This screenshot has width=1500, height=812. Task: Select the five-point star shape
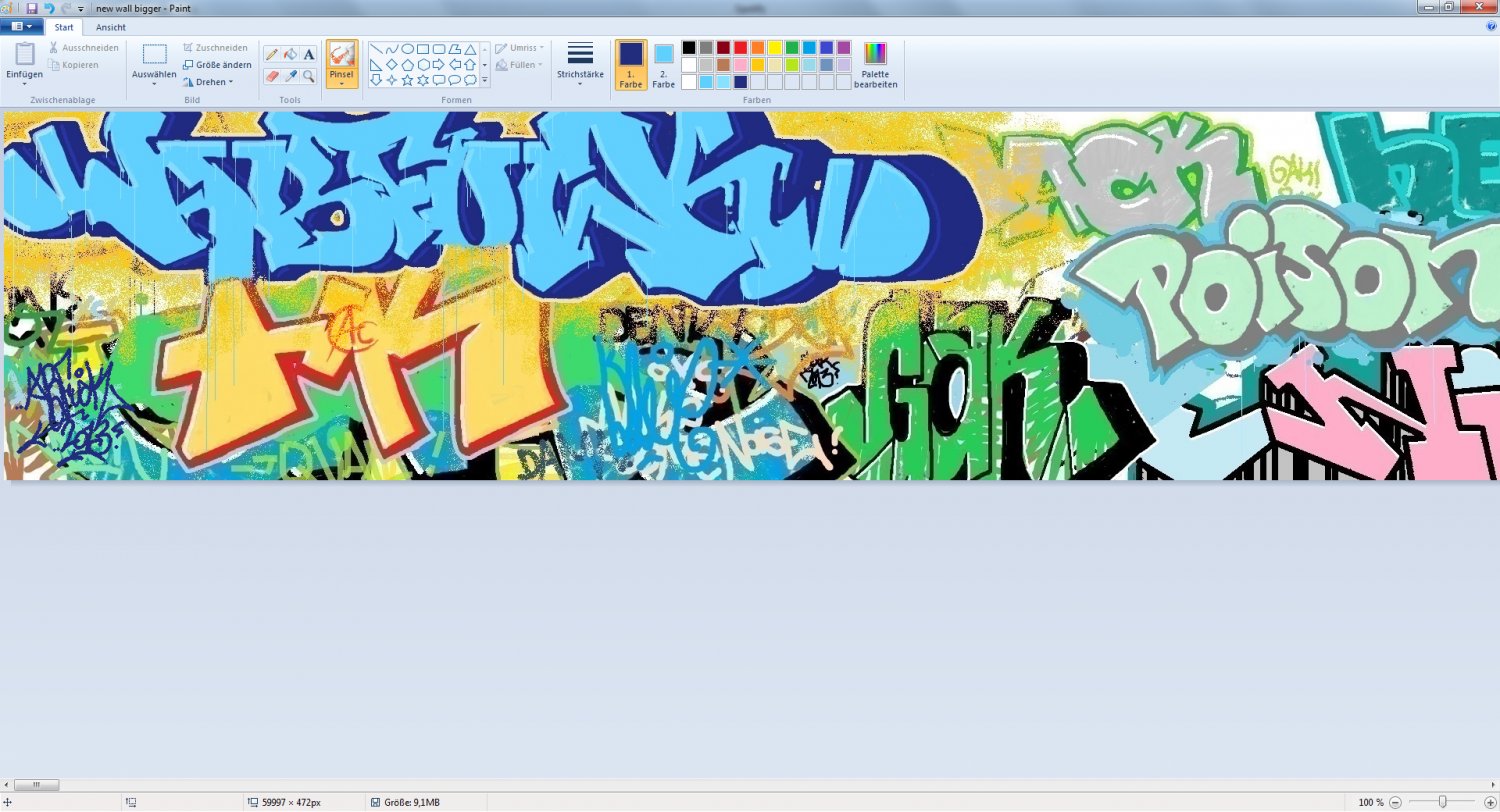pos(407,80)
